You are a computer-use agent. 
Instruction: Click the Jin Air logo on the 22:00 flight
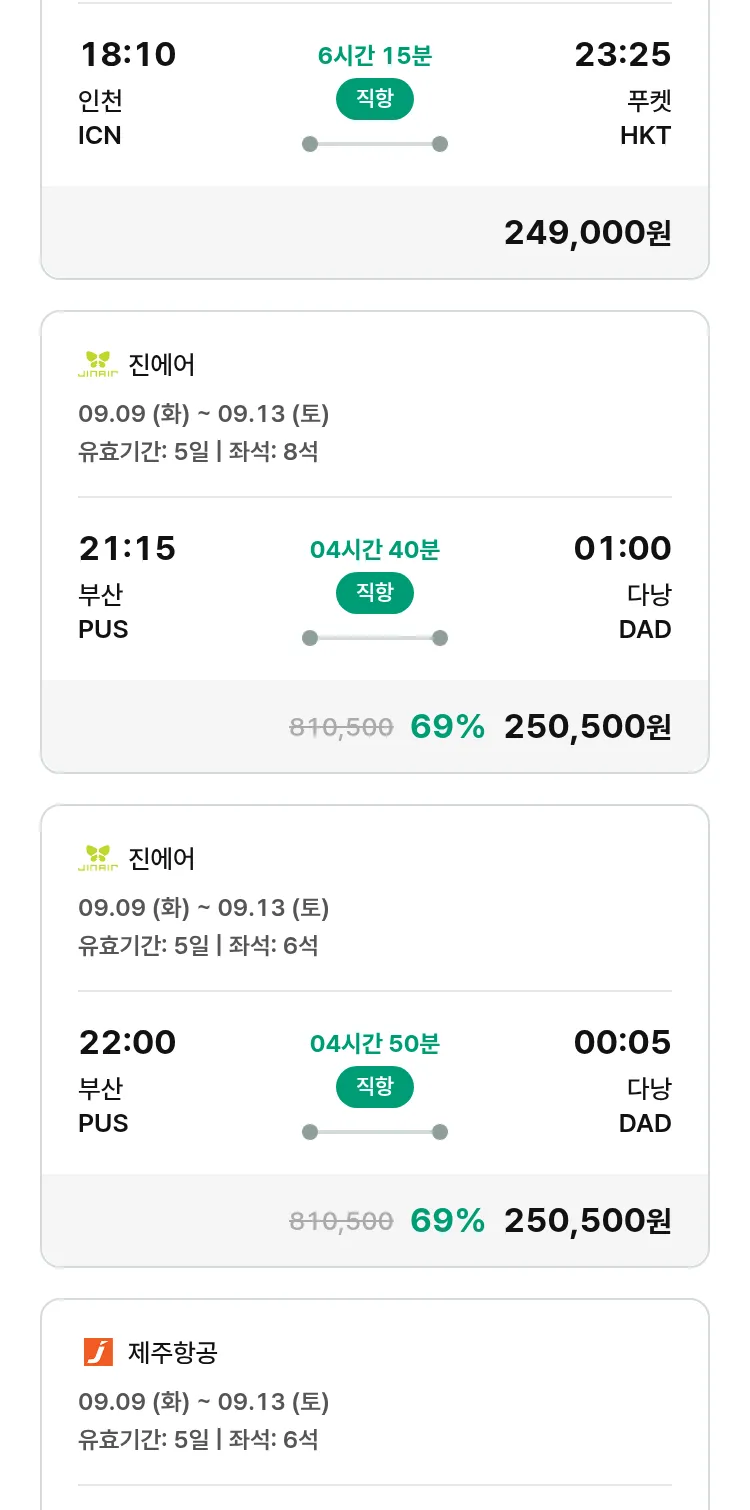[x=98, y=858]
